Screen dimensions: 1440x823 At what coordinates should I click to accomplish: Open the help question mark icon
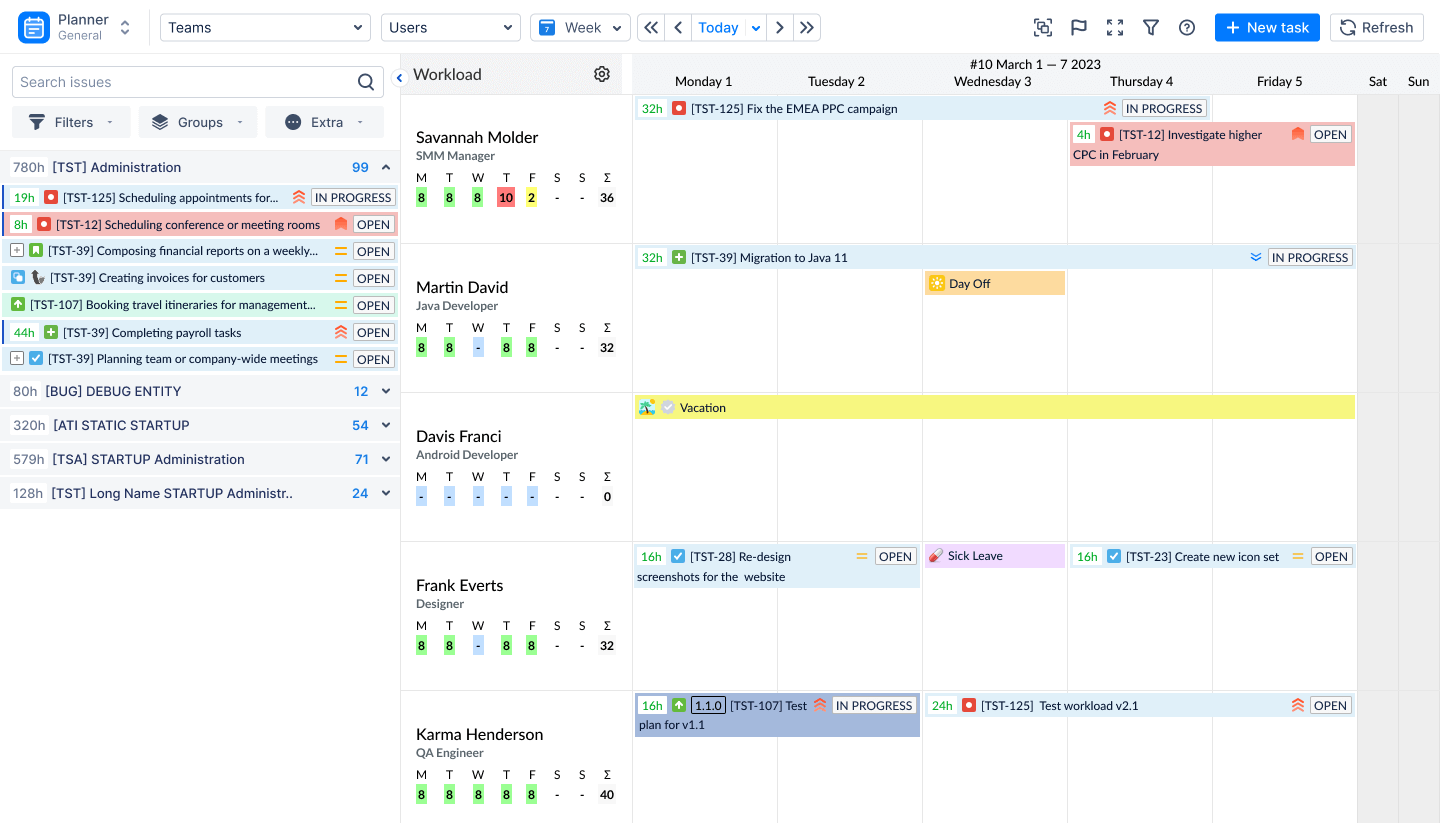tap(1187, 27)
